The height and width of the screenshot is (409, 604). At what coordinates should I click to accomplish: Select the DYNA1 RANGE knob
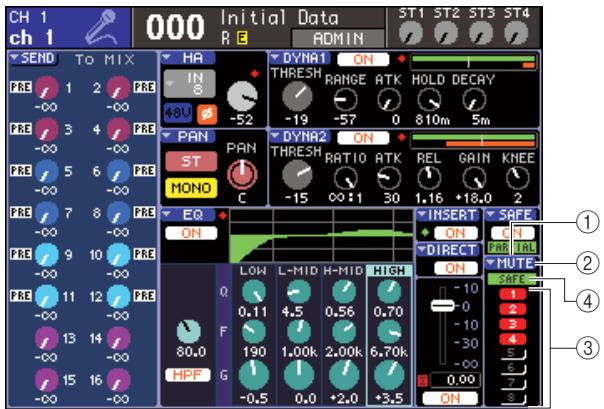pyautogui.click(x=345, y=99)
